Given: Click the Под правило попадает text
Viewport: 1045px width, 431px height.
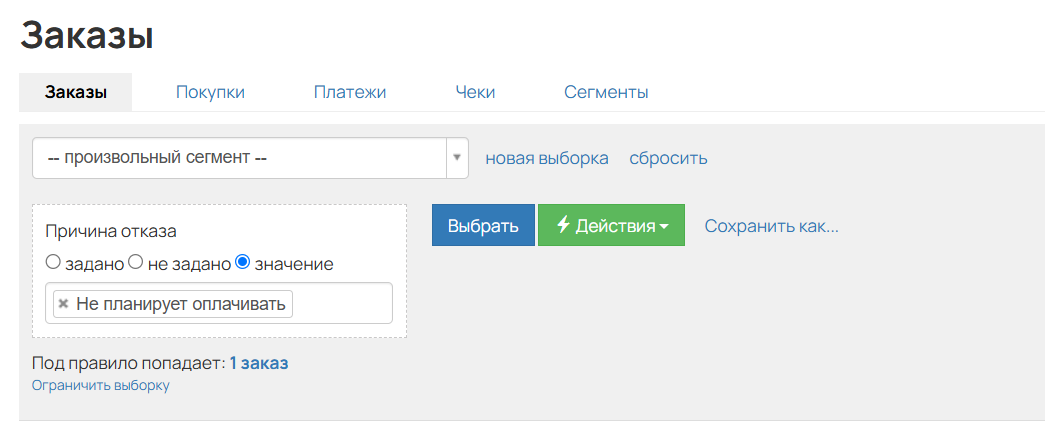Looking at the screenshot, I should click(x=129, y=364).
